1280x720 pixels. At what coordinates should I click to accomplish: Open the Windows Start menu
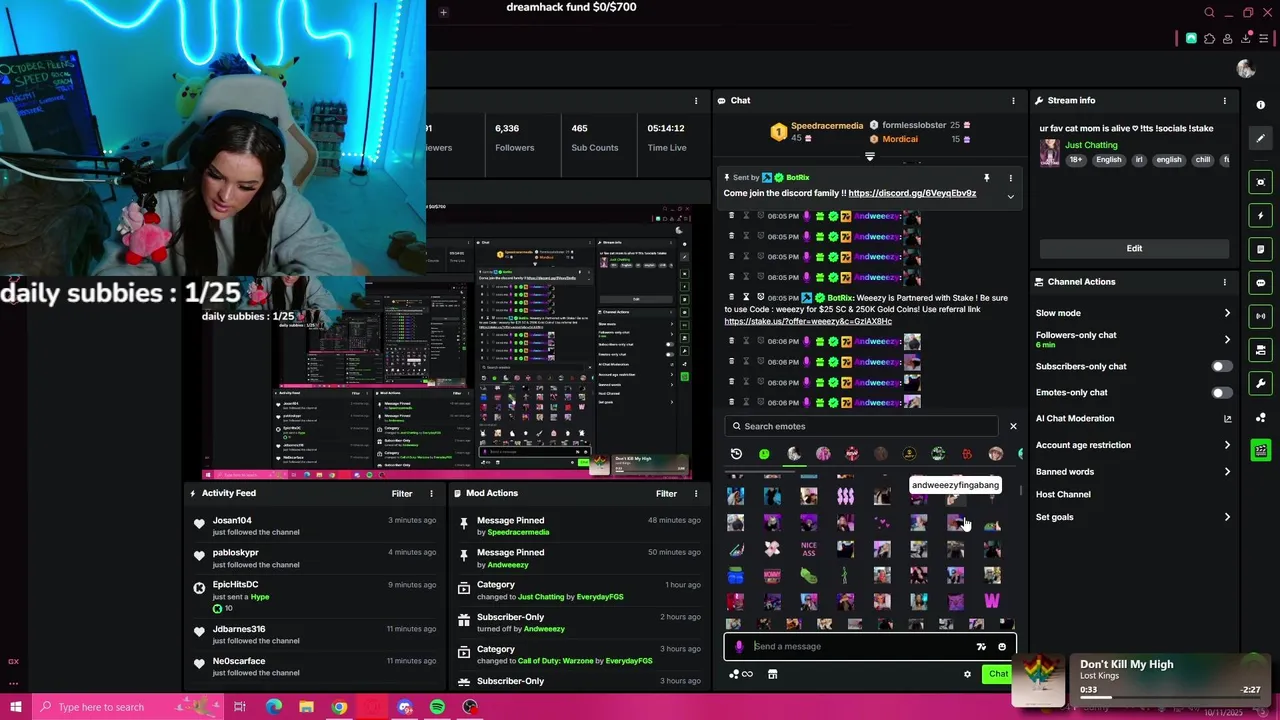tap(15, 707)
